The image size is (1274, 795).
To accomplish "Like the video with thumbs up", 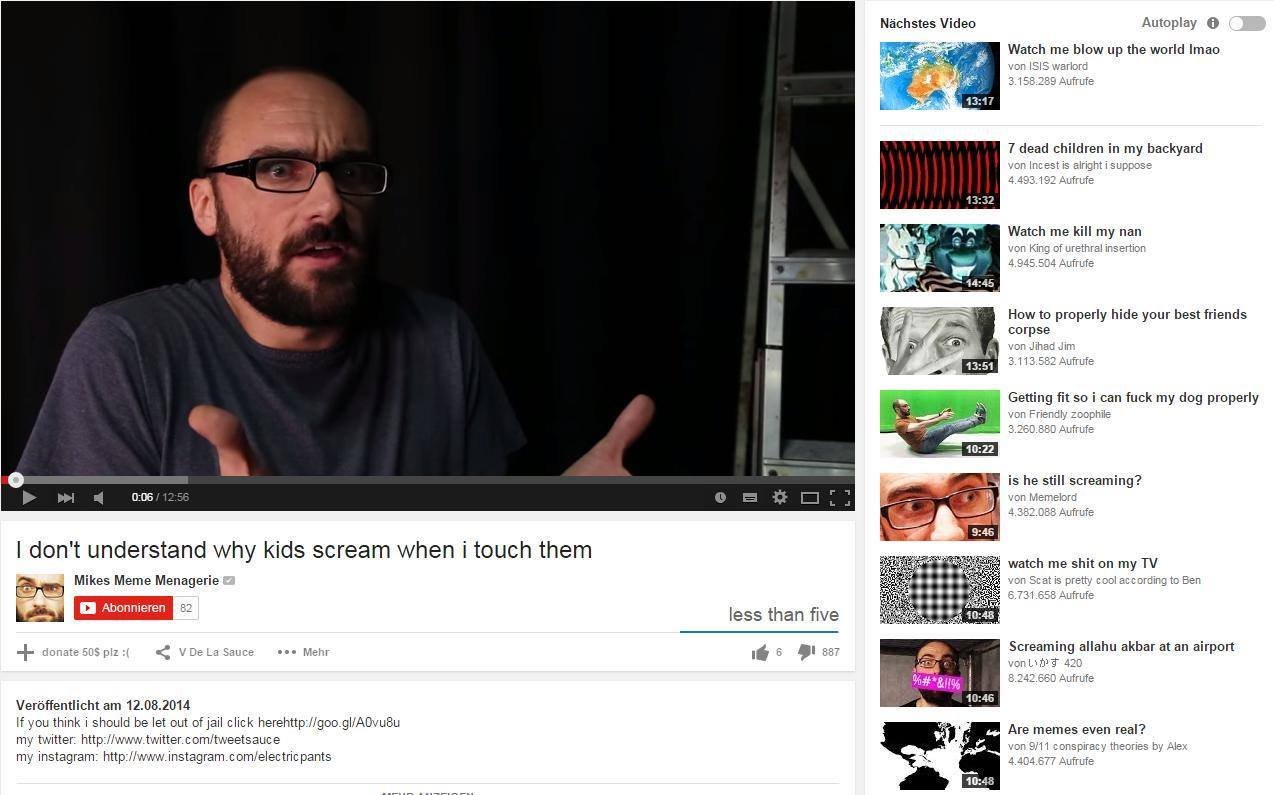I will pos(760,652).
